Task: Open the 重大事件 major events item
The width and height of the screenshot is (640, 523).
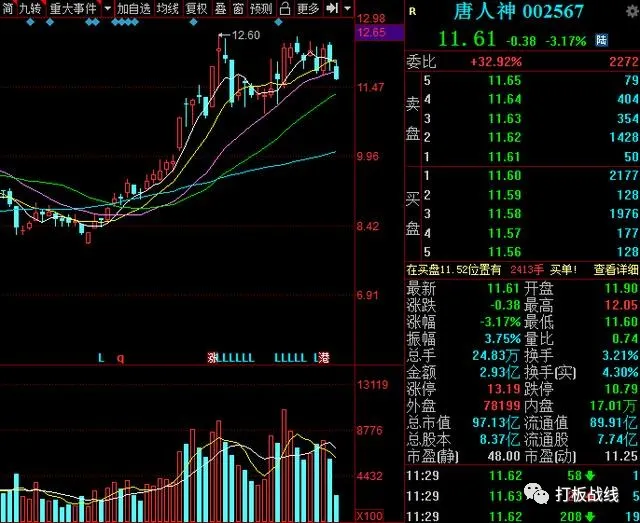Action: pyautogui.click(x=73, y=8)
